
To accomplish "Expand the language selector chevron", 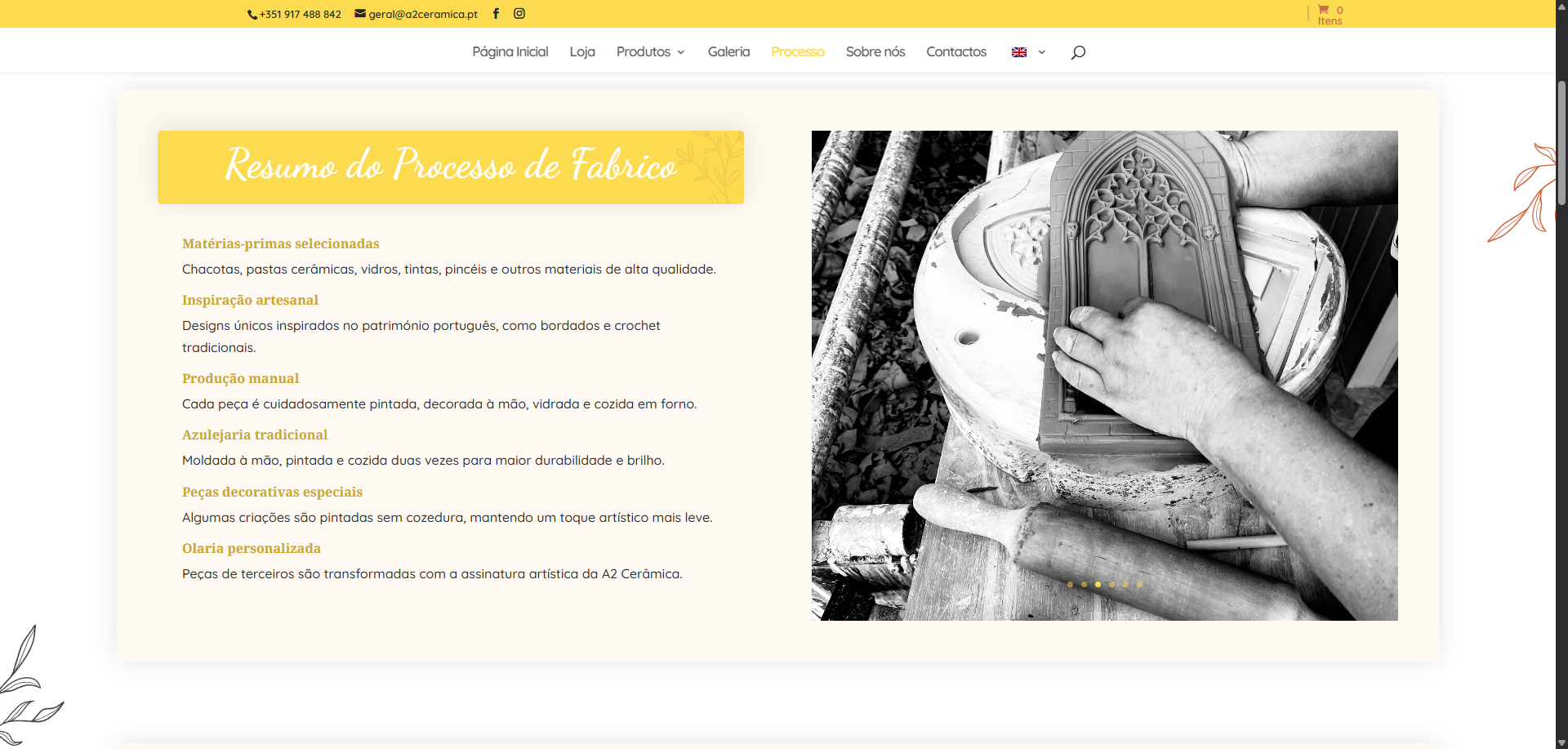I will pyautogui.click(x=1041, y=52).
